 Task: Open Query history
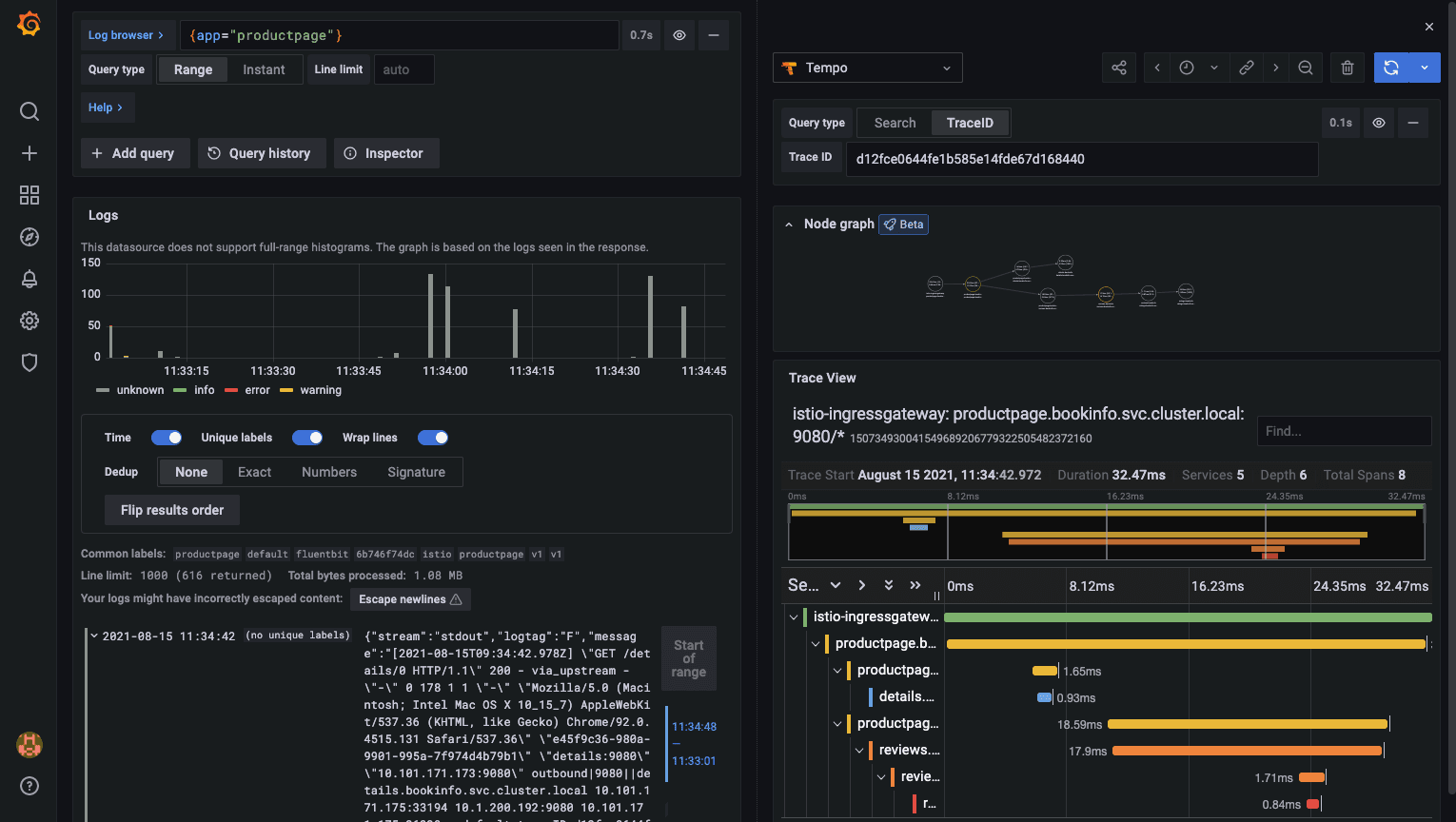click(x=262, y=153)
